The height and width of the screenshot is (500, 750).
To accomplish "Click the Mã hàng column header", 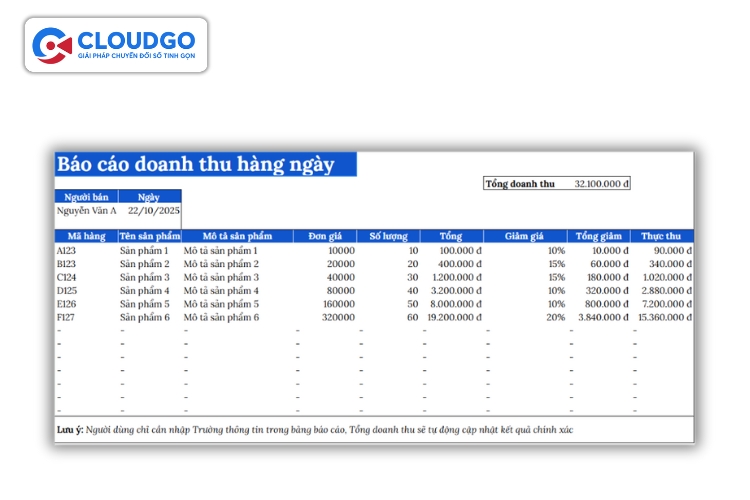I will pyautogui.click(x=81, y=237).
